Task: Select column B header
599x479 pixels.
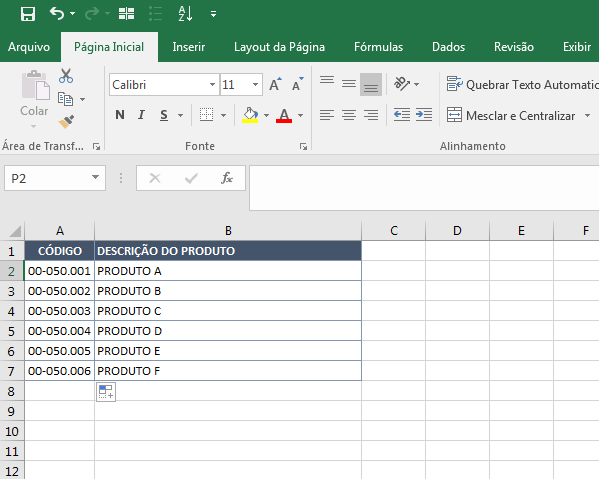Action: pyautogui.click(x=228, y=231)
